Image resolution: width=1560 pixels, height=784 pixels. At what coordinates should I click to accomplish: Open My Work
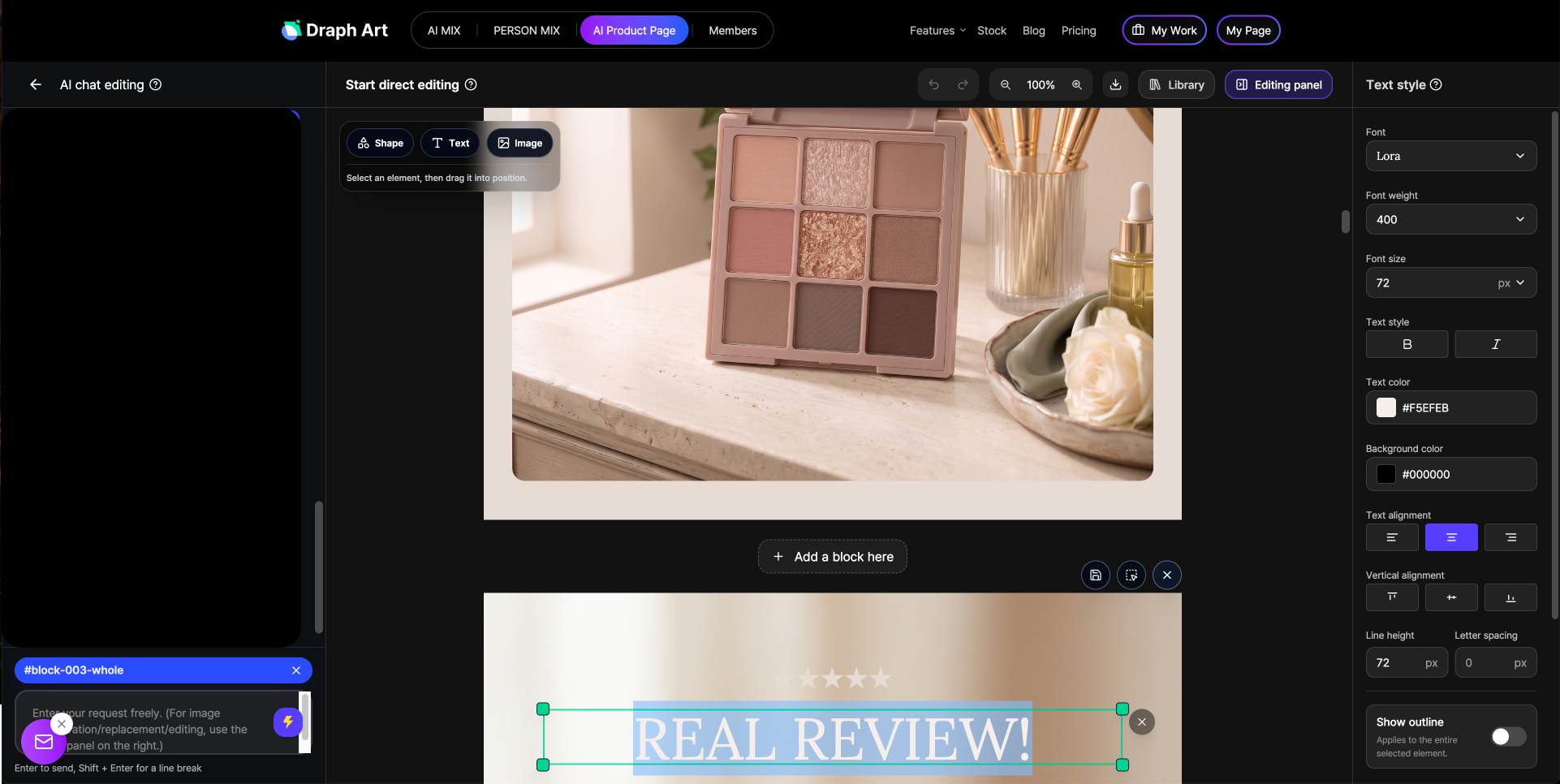pos(1164,30)
